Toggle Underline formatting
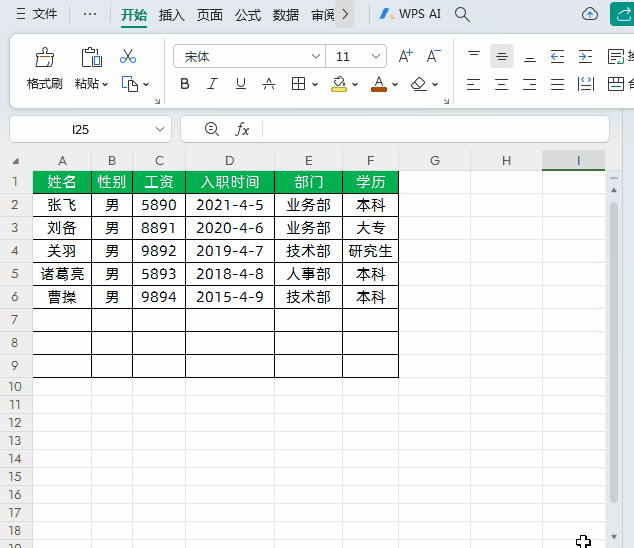The image size is (634, 548). click(x=241, y=84)
